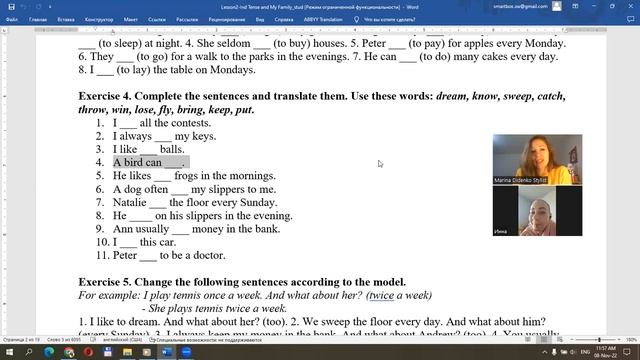Click the account email in title bar

coord(520,6)
